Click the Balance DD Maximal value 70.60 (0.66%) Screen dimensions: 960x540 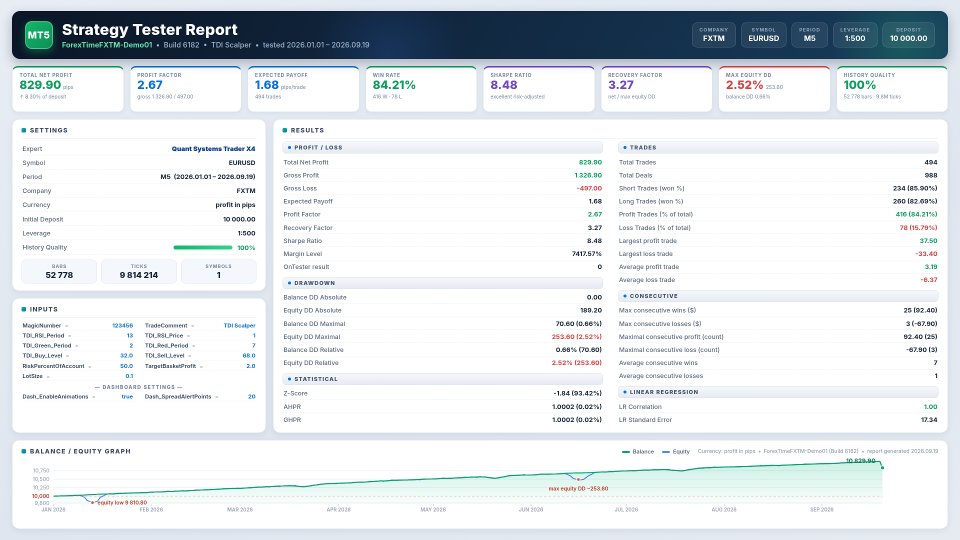point(579,323)
